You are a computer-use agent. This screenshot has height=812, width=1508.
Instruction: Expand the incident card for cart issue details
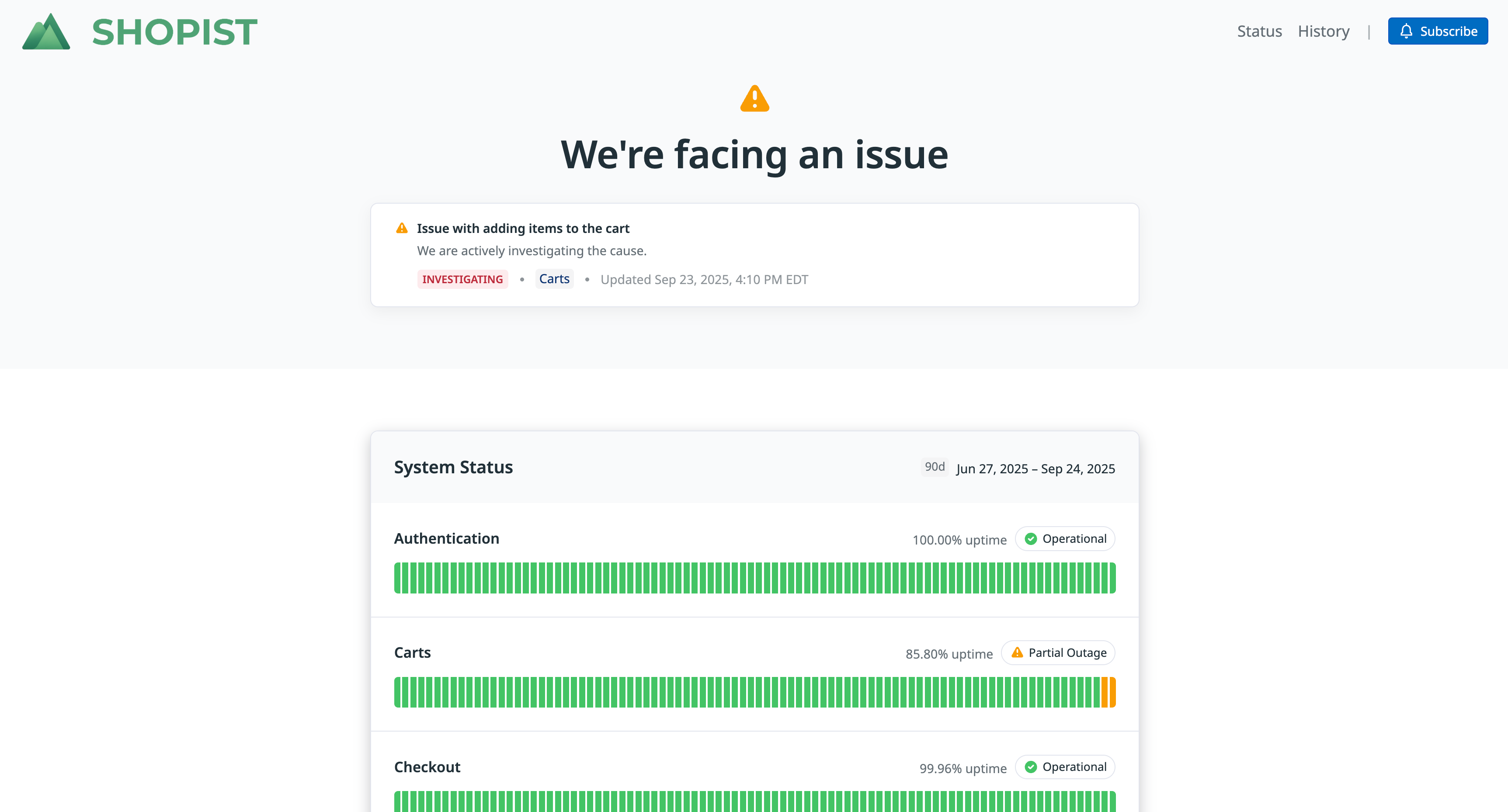(x=754, y=255)
